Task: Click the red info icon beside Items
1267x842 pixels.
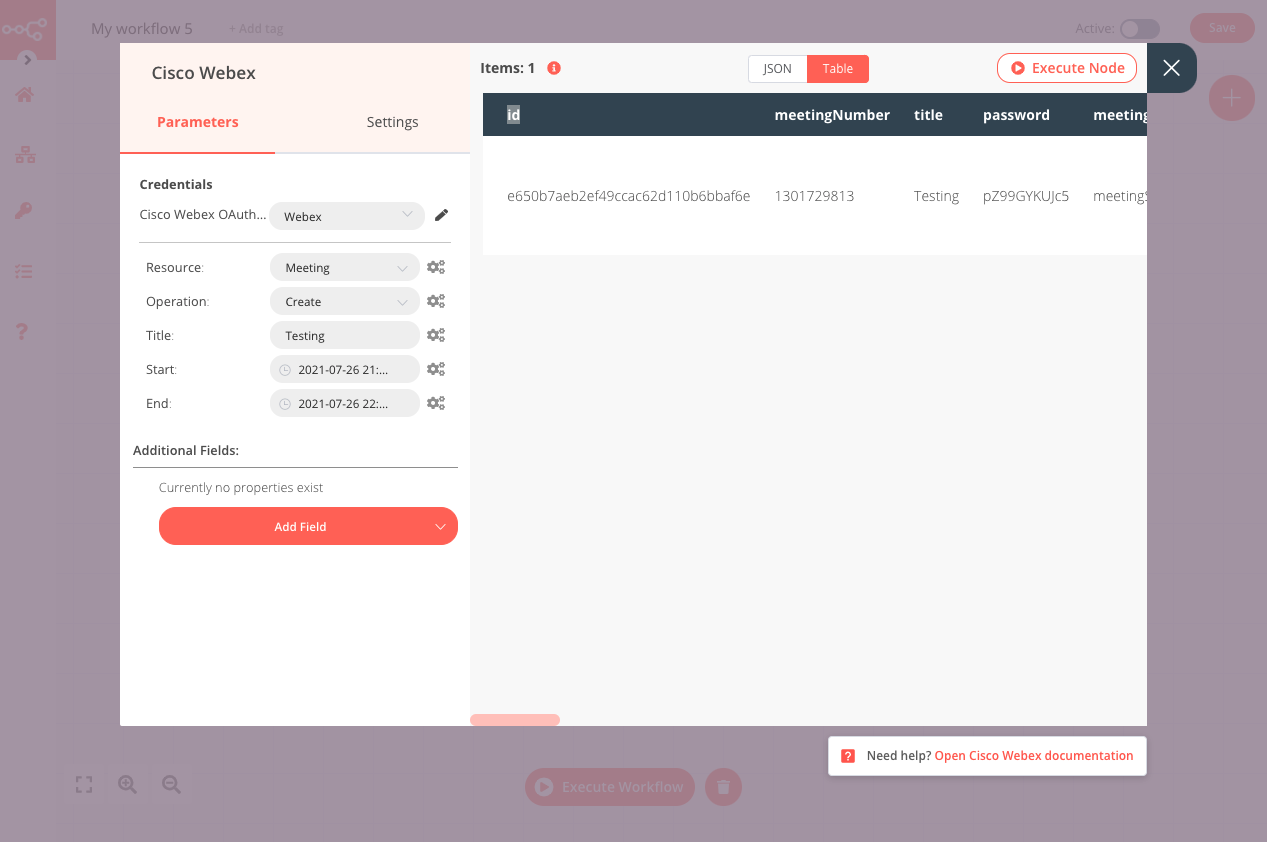Action: tap(554, 69)
